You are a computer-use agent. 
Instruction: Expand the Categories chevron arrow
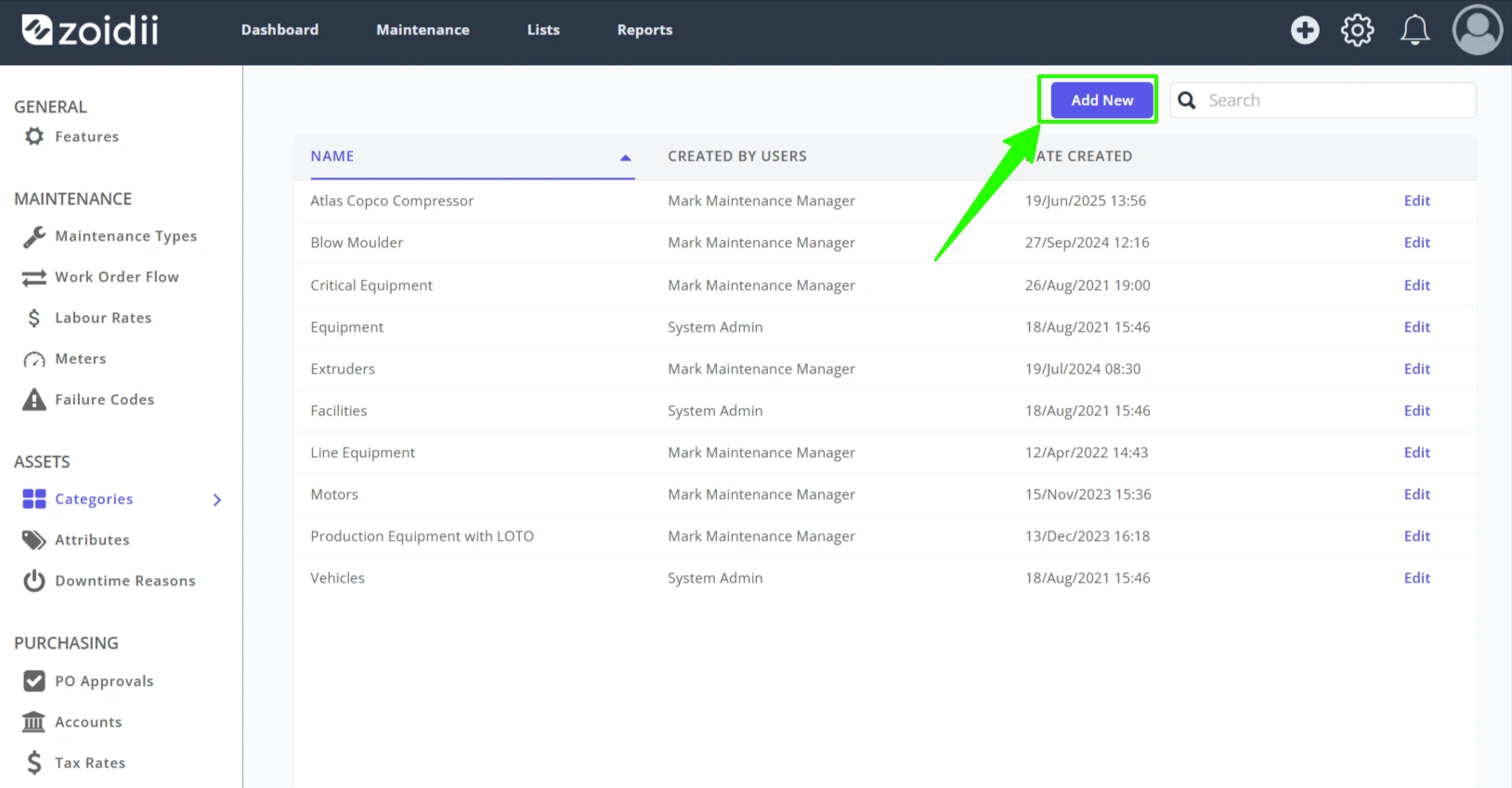click(217, 500)
